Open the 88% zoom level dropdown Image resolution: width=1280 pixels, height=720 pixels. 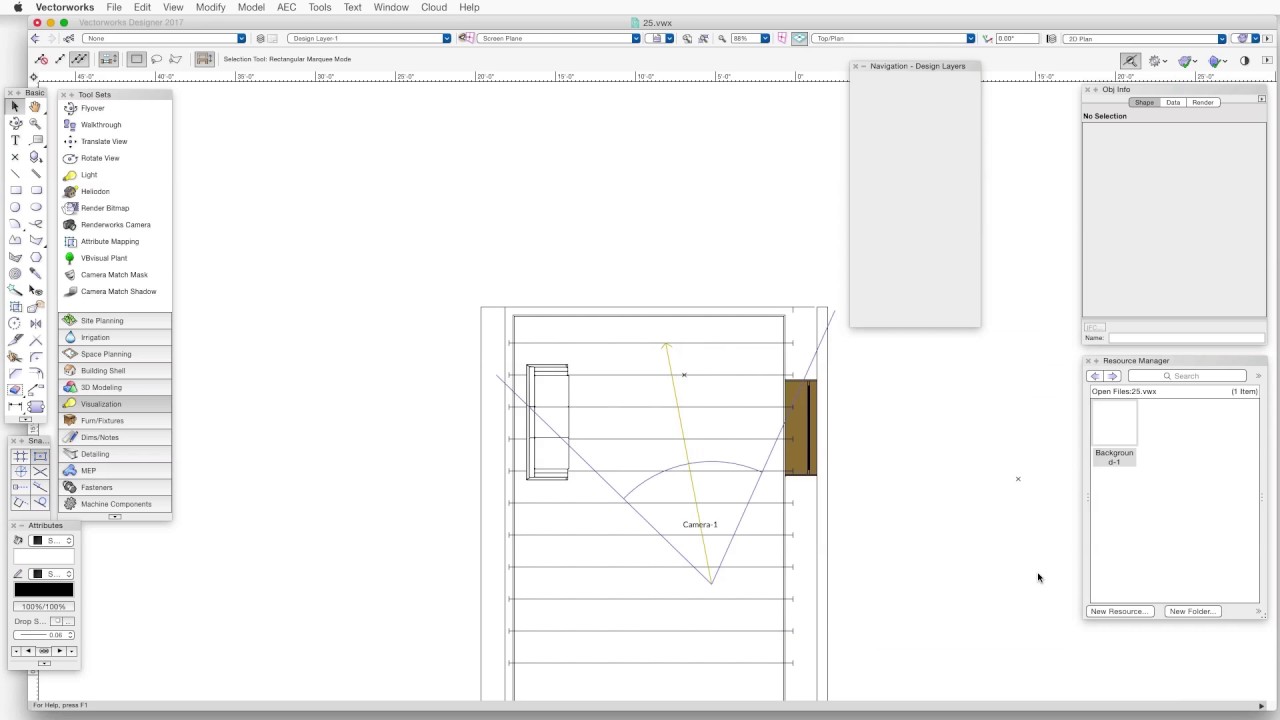tap(750, 39)
